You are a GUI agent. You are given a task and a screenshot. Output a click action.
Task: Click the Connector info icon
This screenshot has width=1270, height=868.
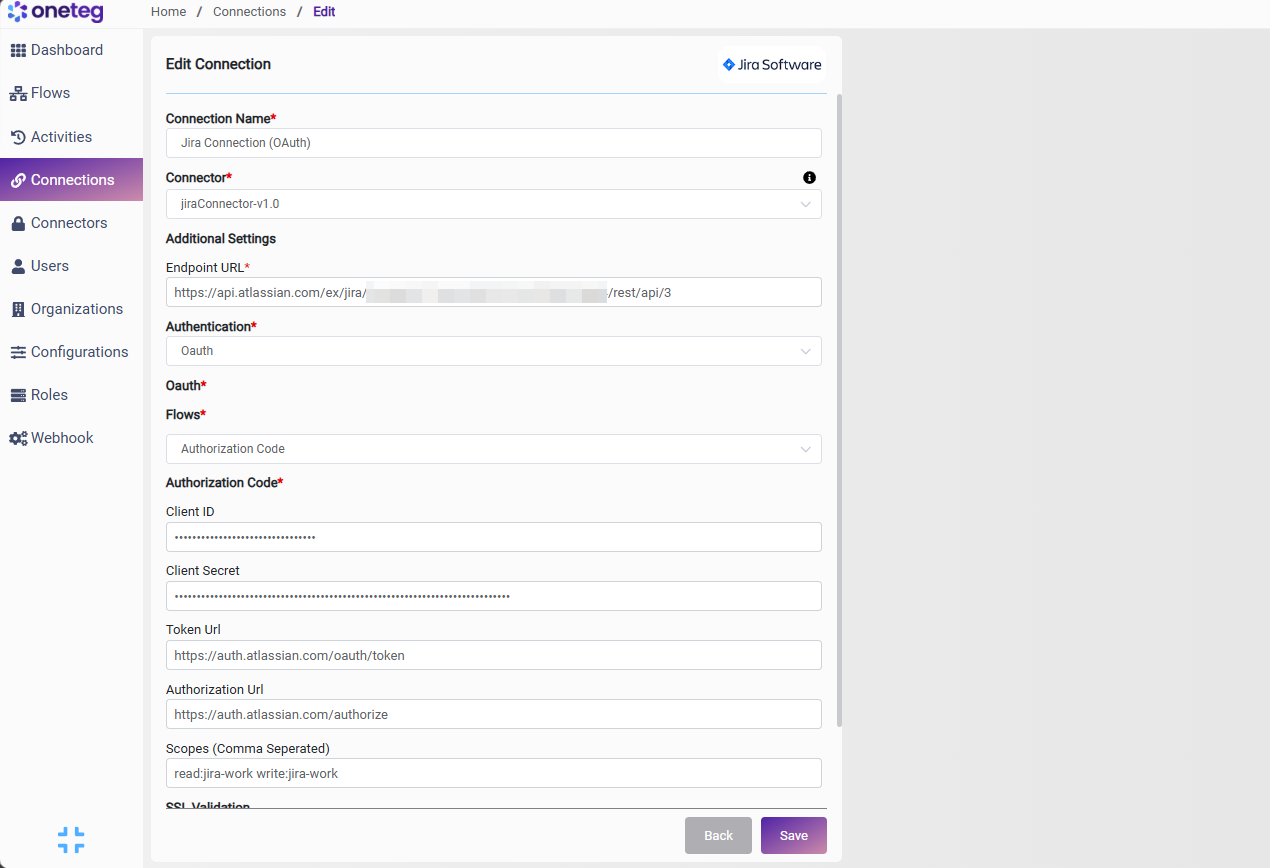pyautogui.click(x=809, y=177)
